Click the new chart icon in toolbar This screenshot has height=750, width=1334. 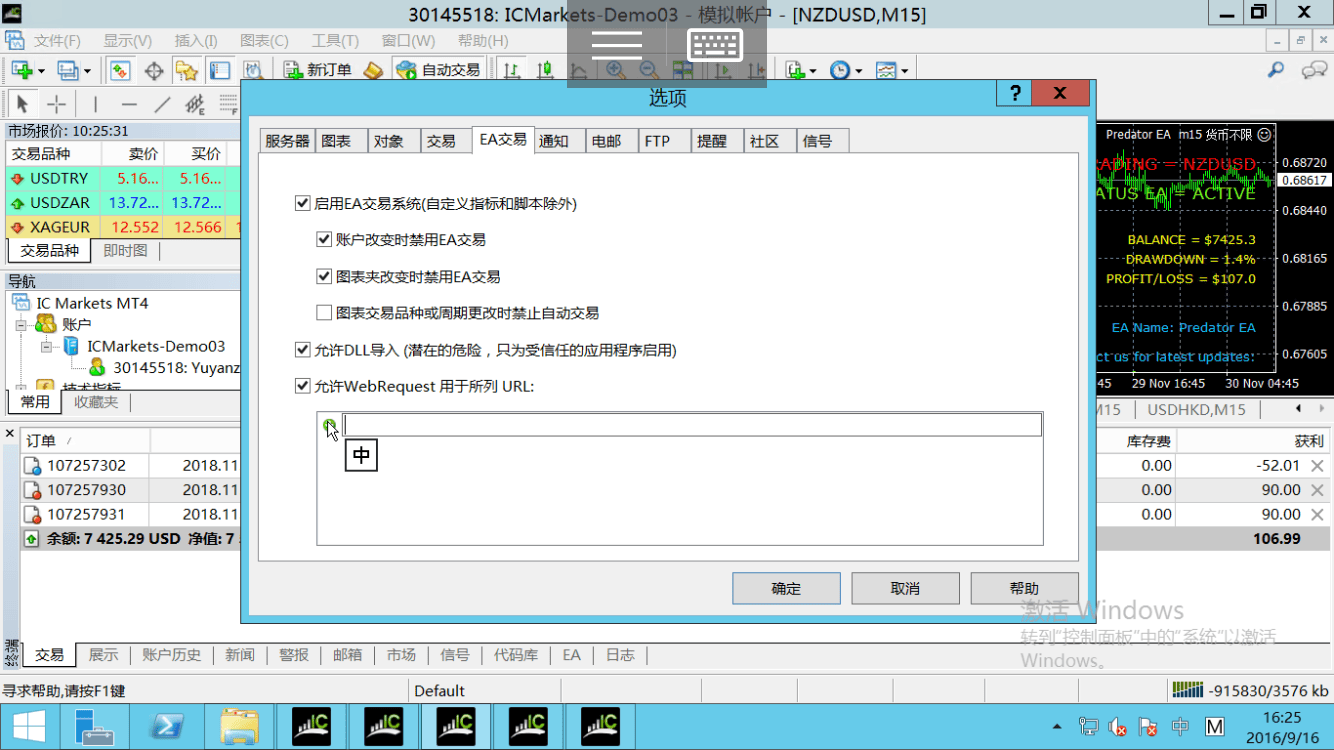pyautogui.click(x=22, y=71)
